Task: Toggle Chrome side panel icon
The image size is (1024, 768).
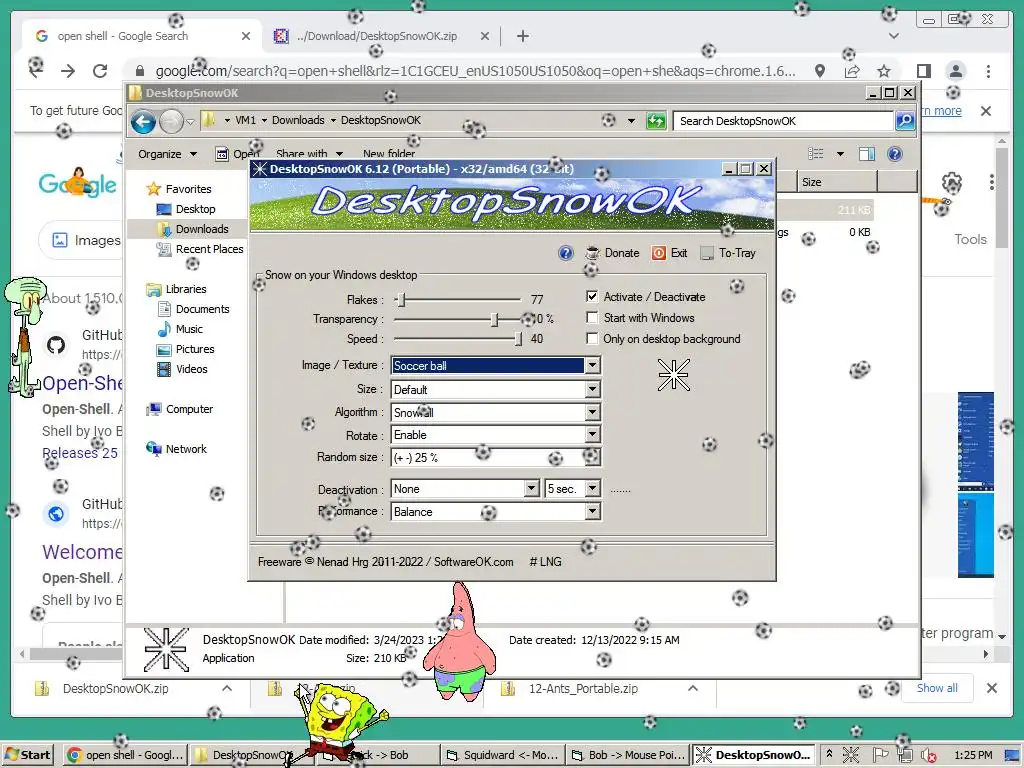Action: pos(923,71)
